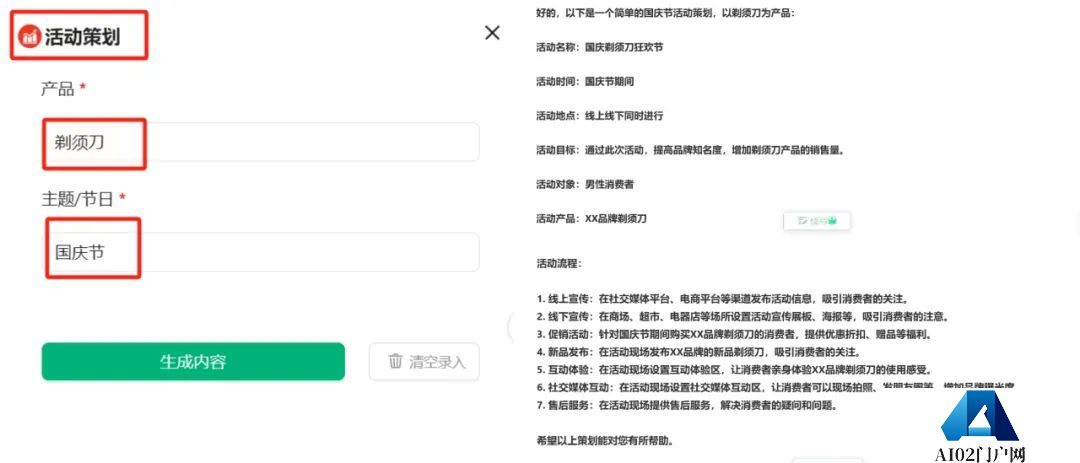The image size is (1080, 463).
Task: Click the 活动流程 heading in the output
Action: pyautogui.click(x=559, y=264)
